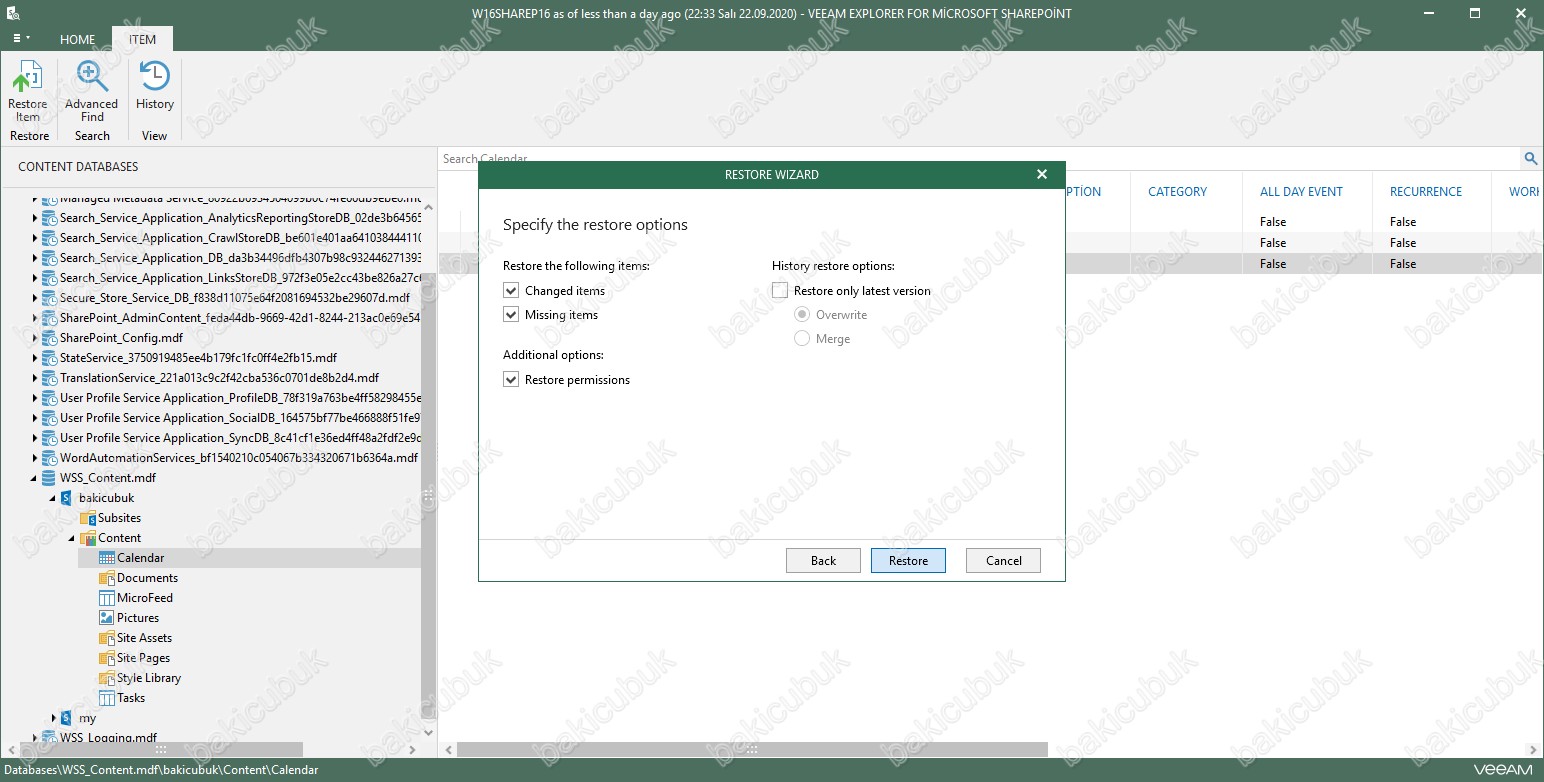Click the WordAutomationServices database icon
Screen dimensions: 1544x782
49,458
